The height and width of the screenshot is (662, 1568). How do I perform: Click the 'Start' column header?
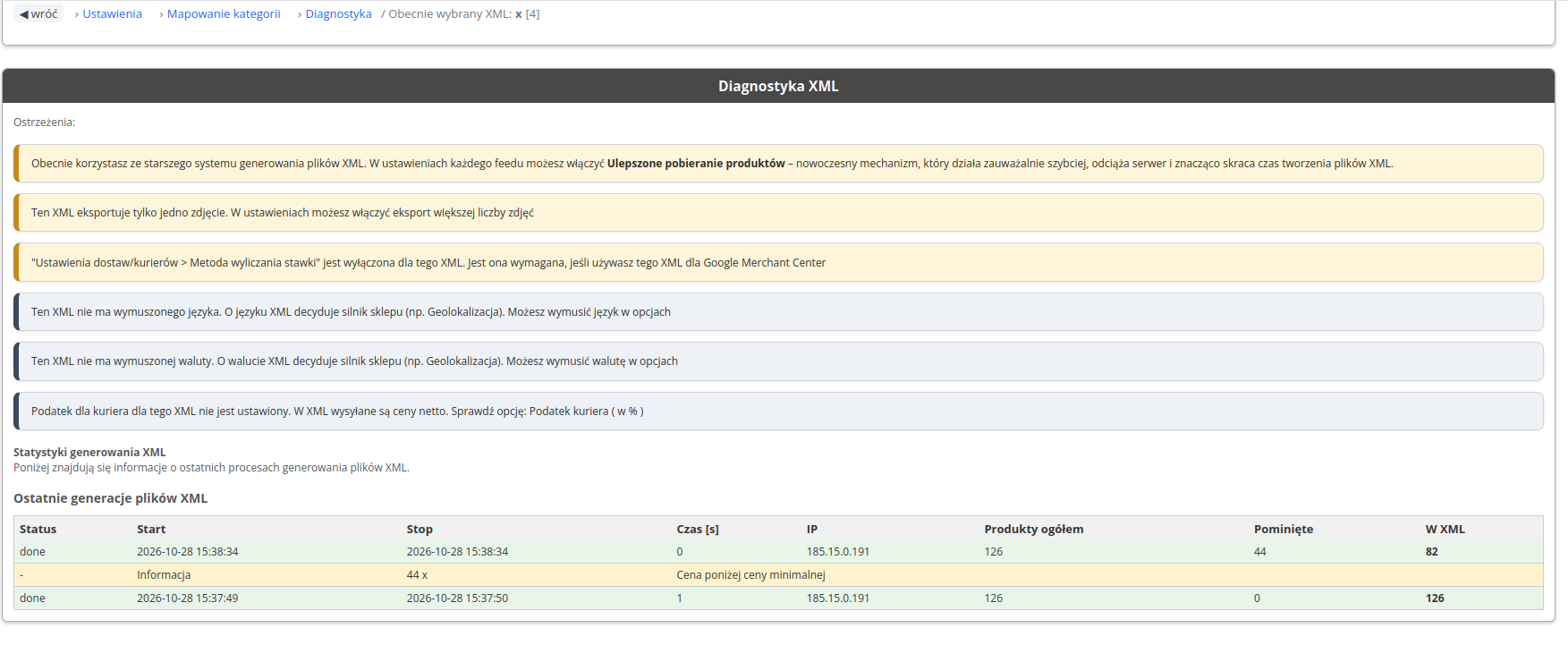(x=151, y=530)
